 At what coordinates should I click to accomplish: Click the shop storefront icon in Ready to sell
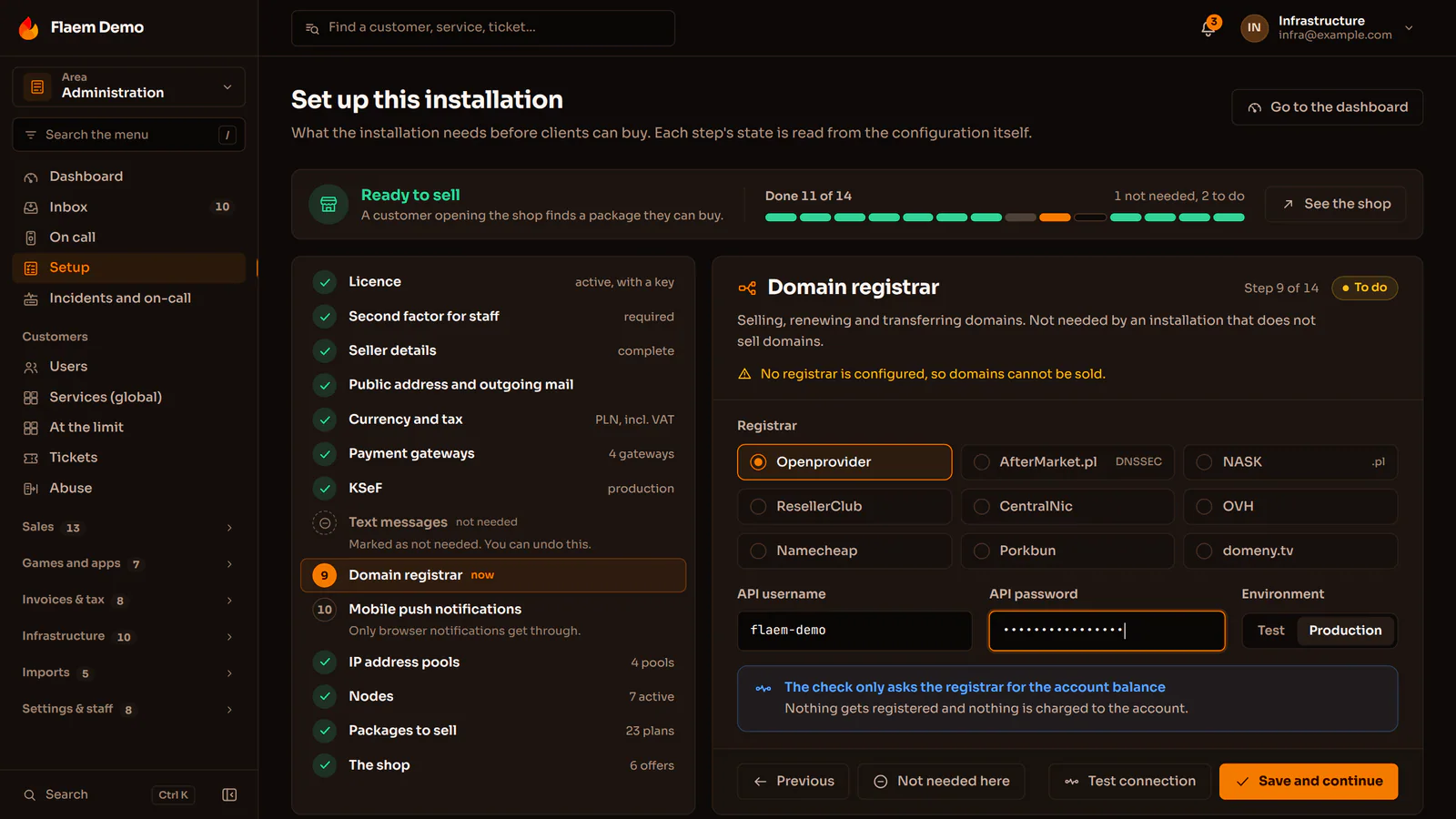pyautogui.click(x=329, y=205)
